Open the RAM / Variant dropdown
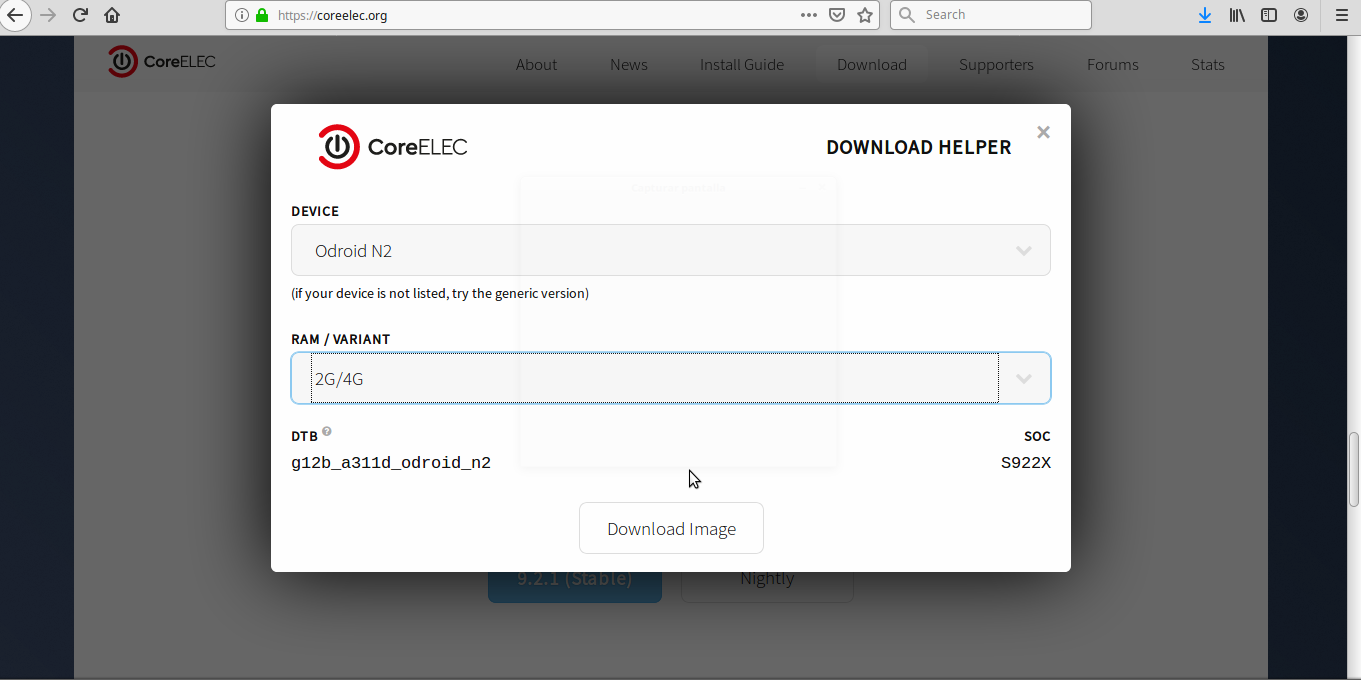The height and width of the screenshot is (680, 1361). pos(670,378)
